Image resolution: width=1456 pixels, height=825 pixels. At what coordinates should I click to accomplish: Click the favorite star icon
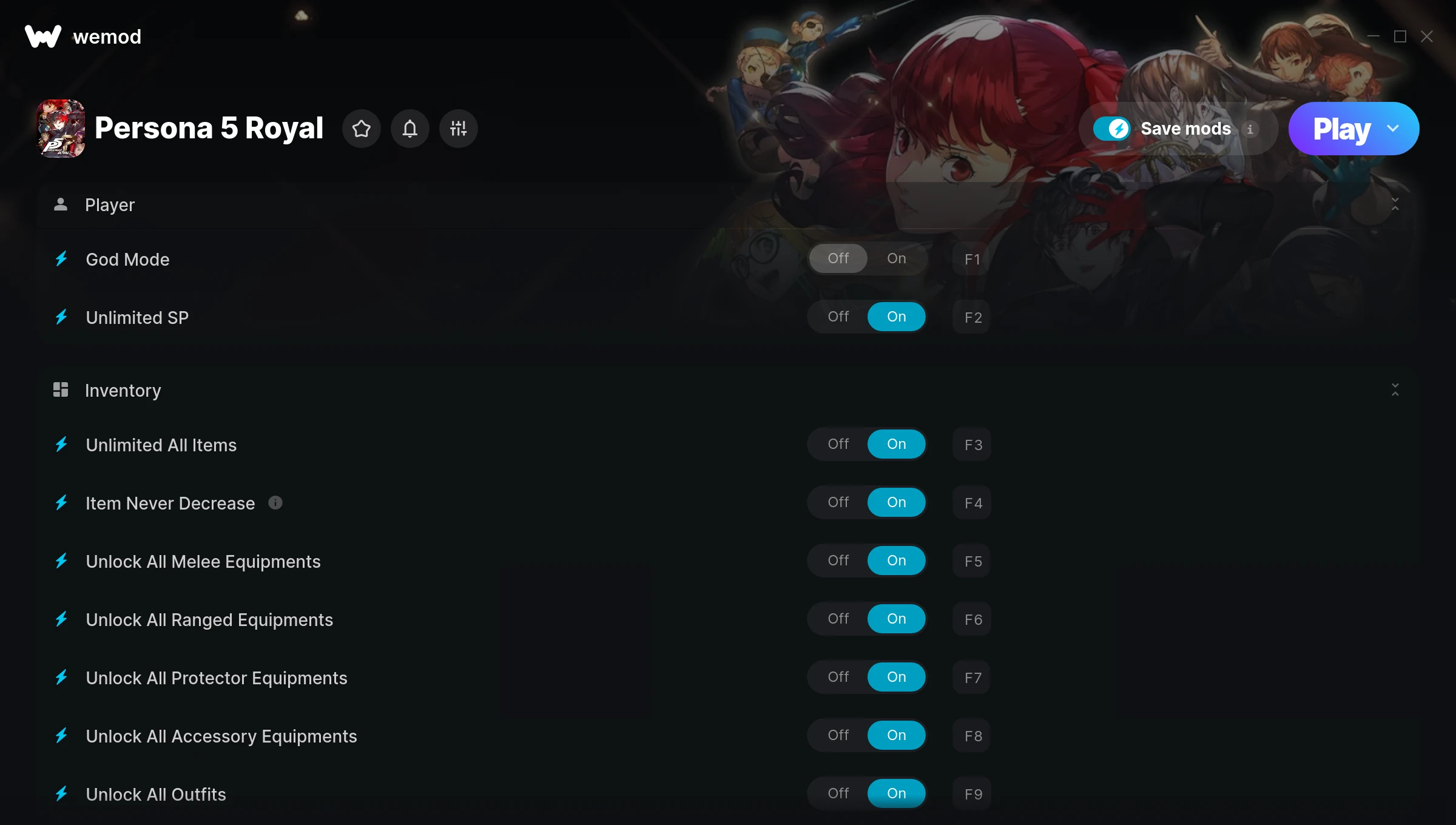(362, 129)
